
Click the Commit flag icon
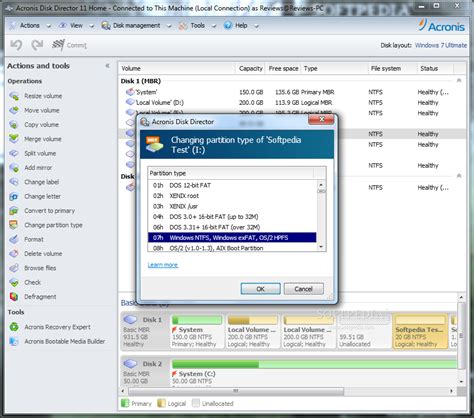pyautogui.click(x=58, y=45)
